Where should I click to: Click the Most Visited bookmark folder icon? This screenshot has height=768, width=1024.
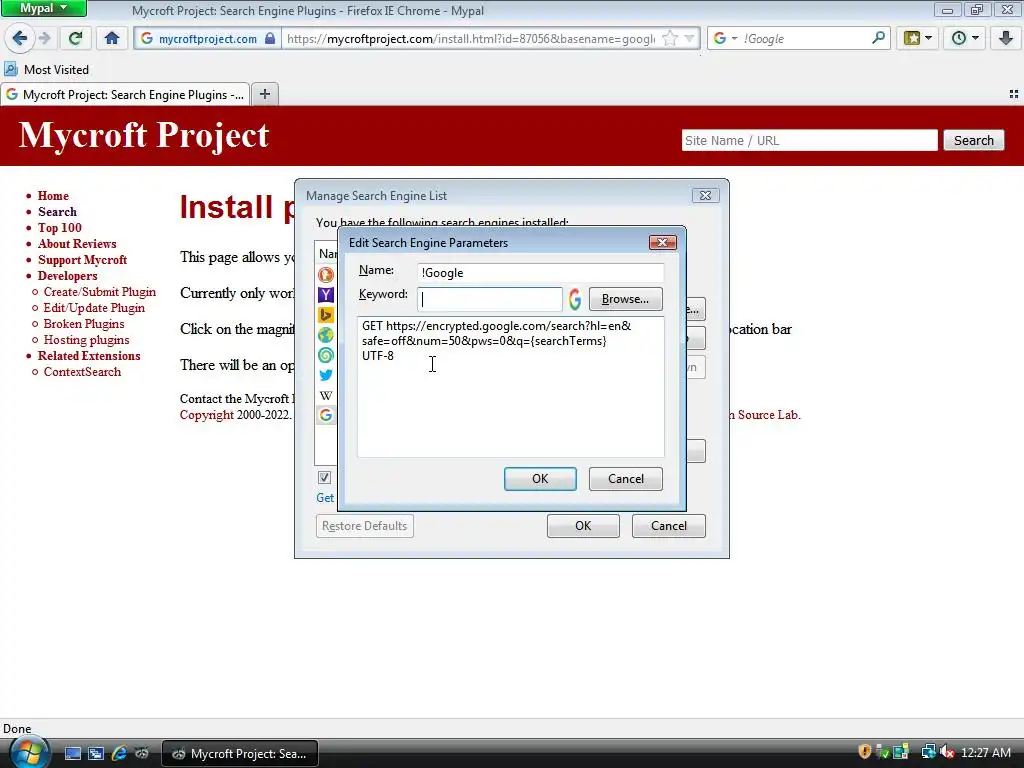coord(10,69)
